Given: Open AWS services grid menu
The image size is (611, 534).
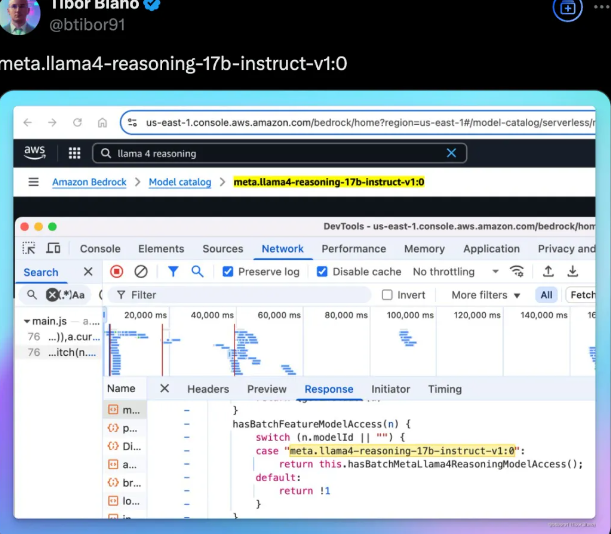Looking at the screenshot, I should 74,153.
